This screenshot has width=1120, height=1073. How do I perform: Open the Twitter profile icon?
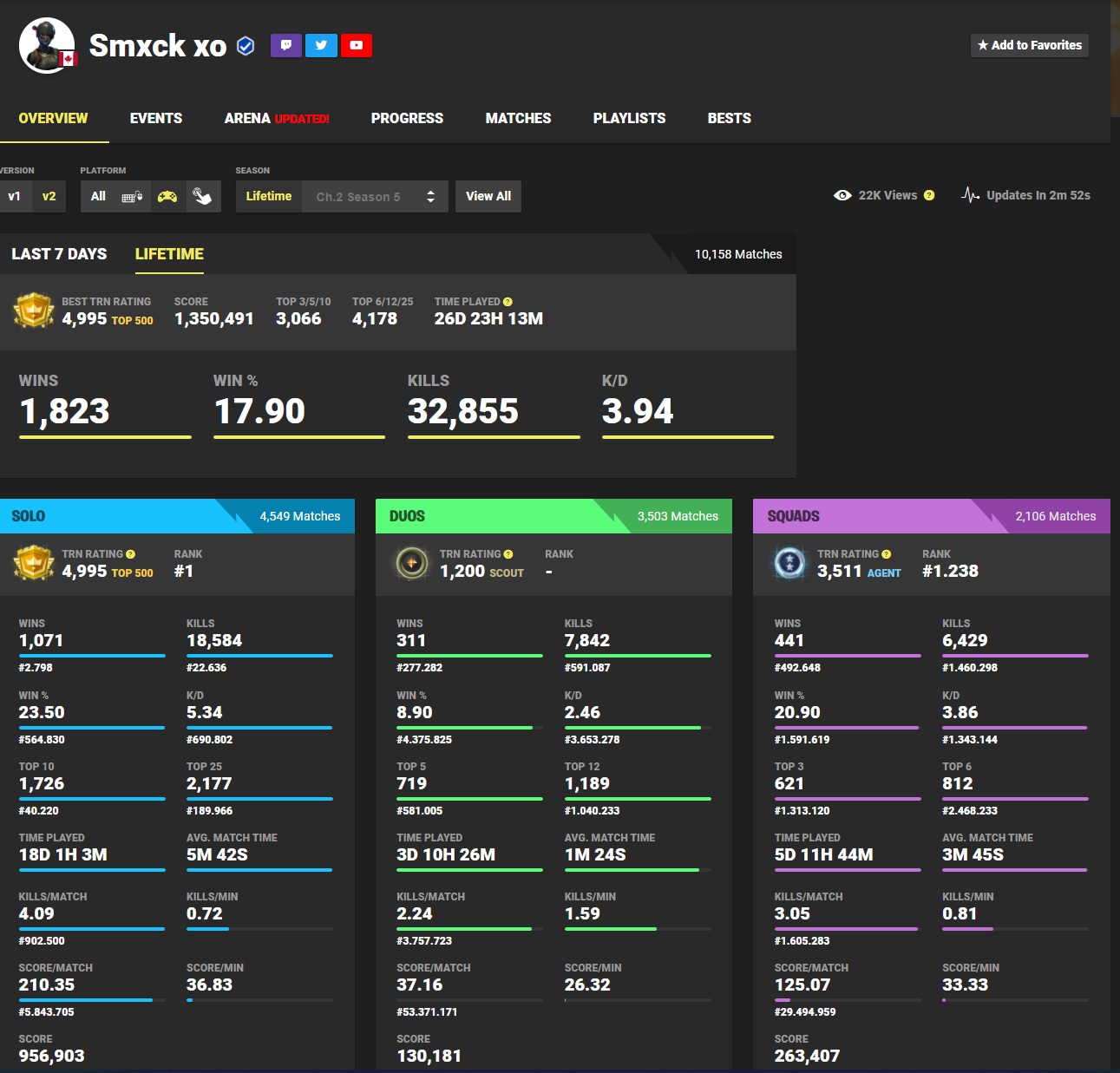[321, 45]
